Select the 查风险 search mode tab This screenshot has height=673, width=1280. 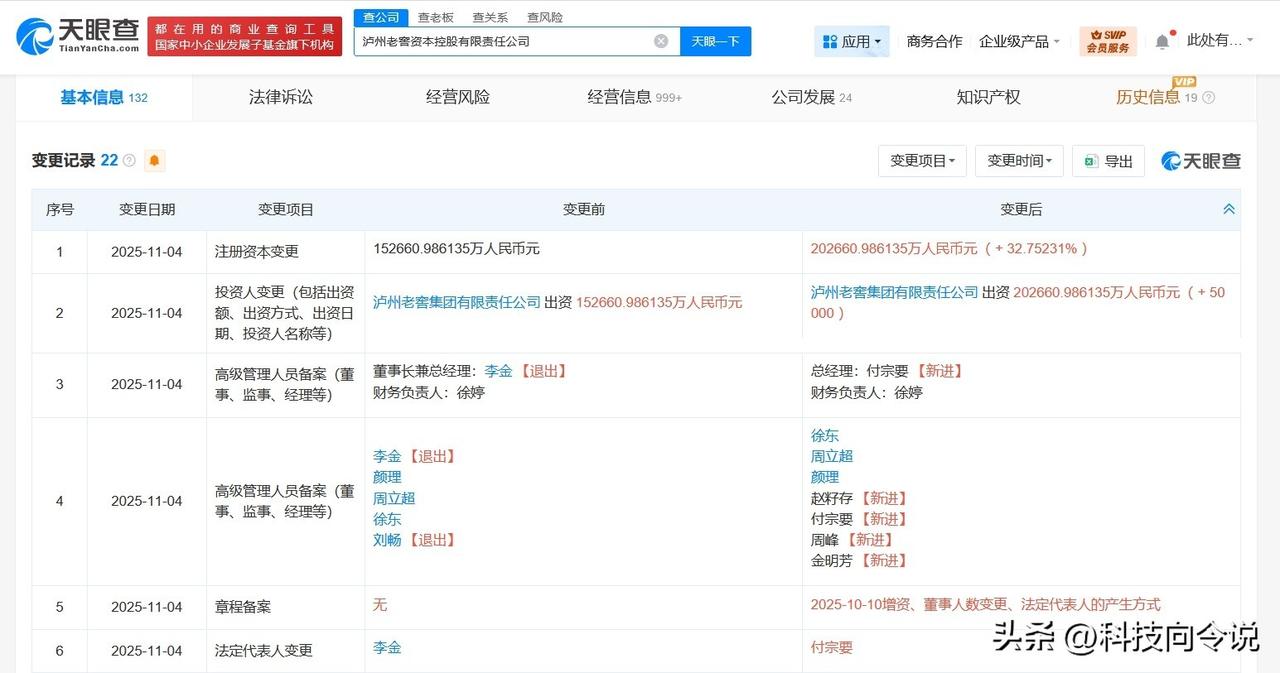tap(545, 17)
